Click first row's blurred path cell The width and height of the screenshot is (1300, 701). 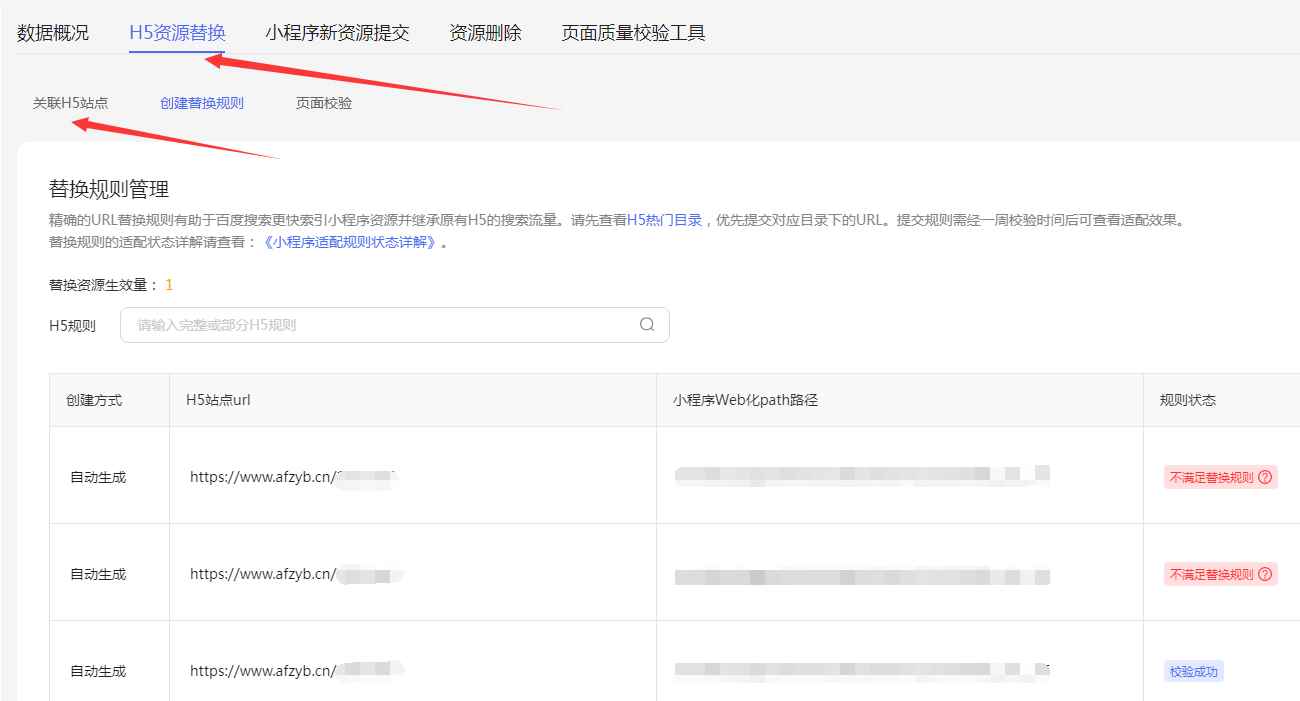900,477
